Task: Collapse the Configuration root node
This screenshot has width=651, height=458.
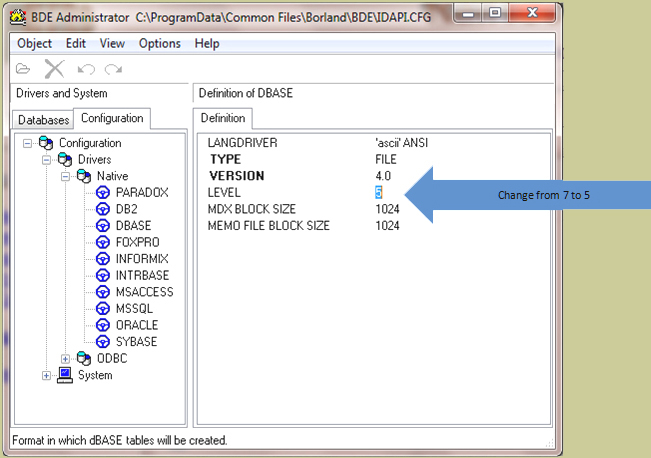Action: [x=27, y=143]
